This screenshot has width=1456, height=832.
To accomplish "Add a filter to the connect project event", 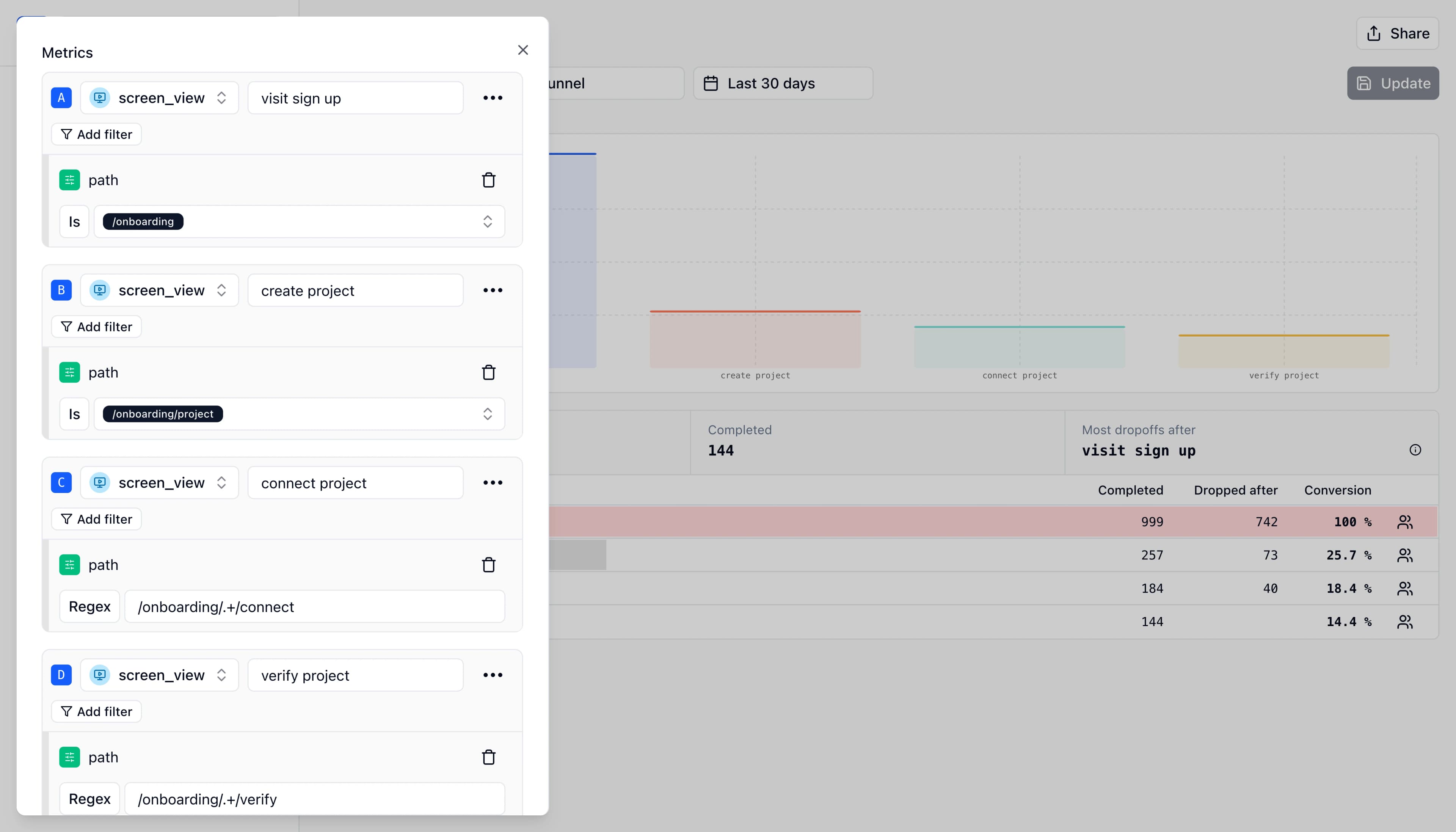I will click(96, 519).
